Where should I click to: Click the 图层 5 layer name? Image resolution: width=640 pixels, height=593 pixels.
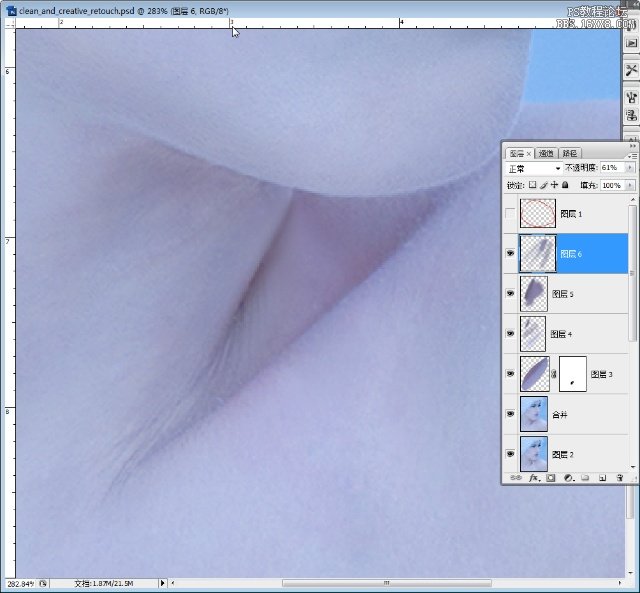pyautogui.click(x=562, y=294)
